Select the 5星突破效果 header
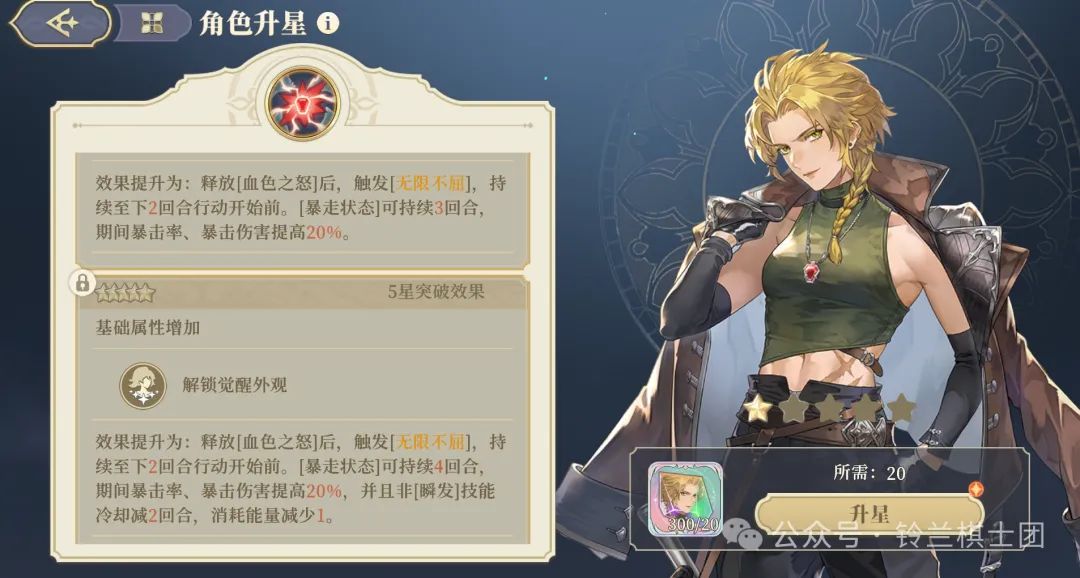1080x578 pixels. coord(437,291)
